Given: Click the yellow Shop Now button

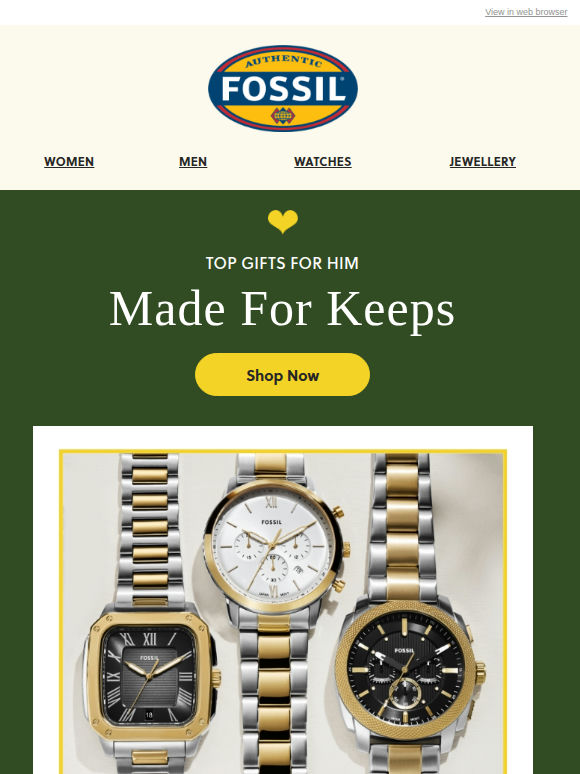Looking at the screenshot, I should (282, 375).
